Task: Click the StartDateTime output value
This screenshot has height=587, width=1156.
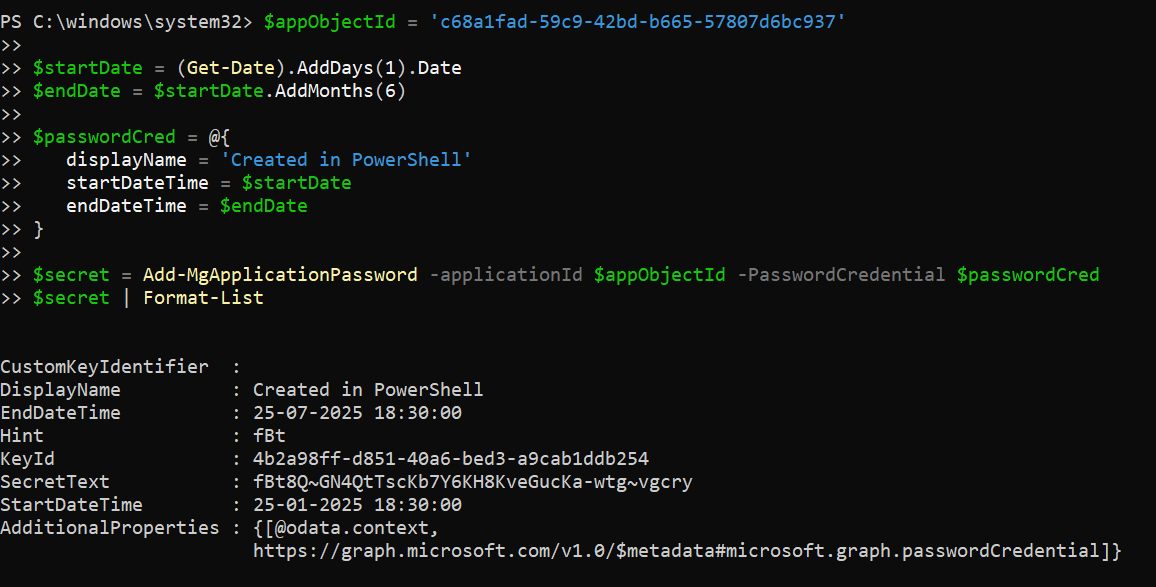Action: [x=357, y=505]
